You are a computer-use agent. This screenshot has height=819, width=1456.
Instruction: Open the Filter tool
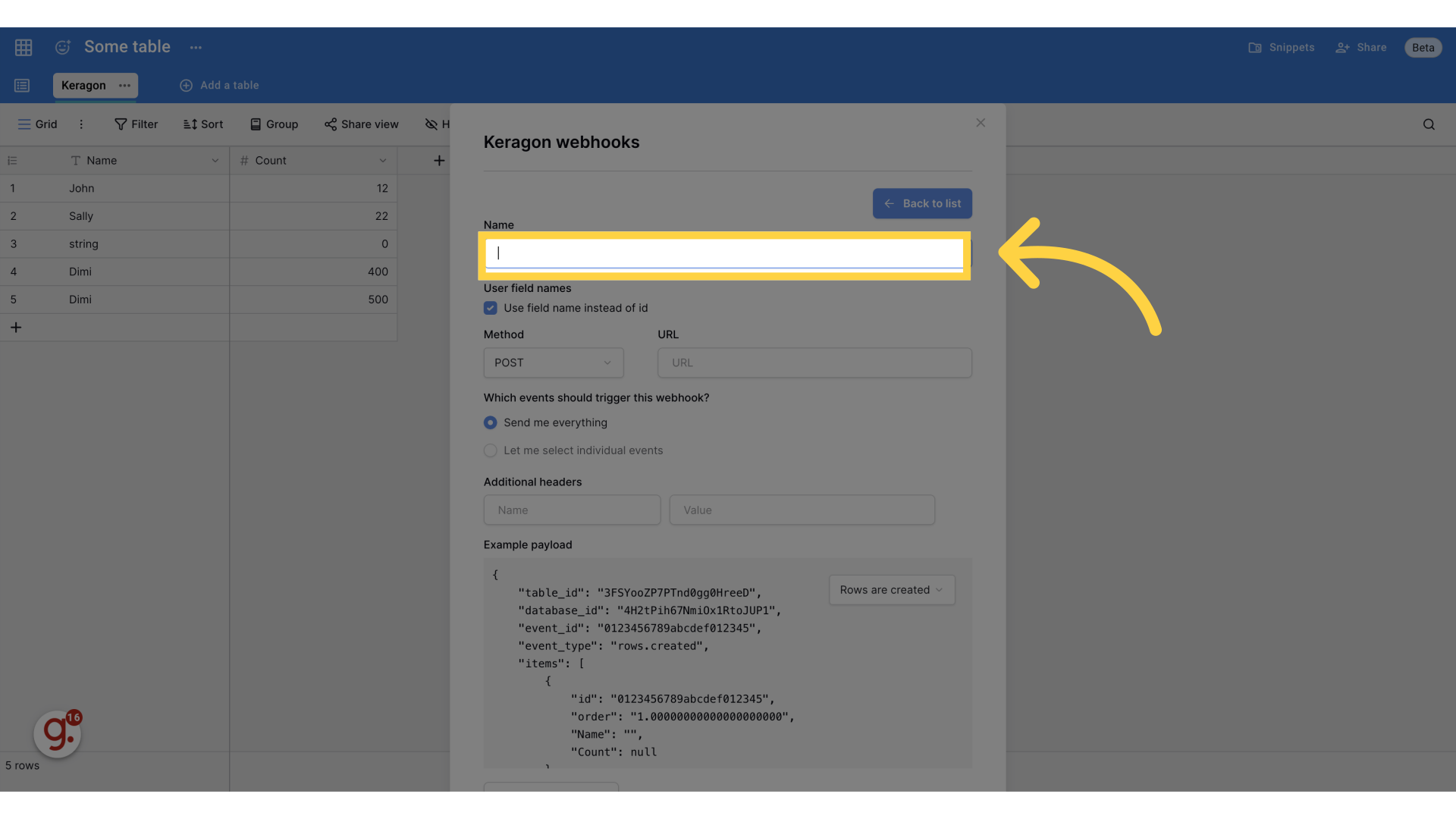coord(136,124)
